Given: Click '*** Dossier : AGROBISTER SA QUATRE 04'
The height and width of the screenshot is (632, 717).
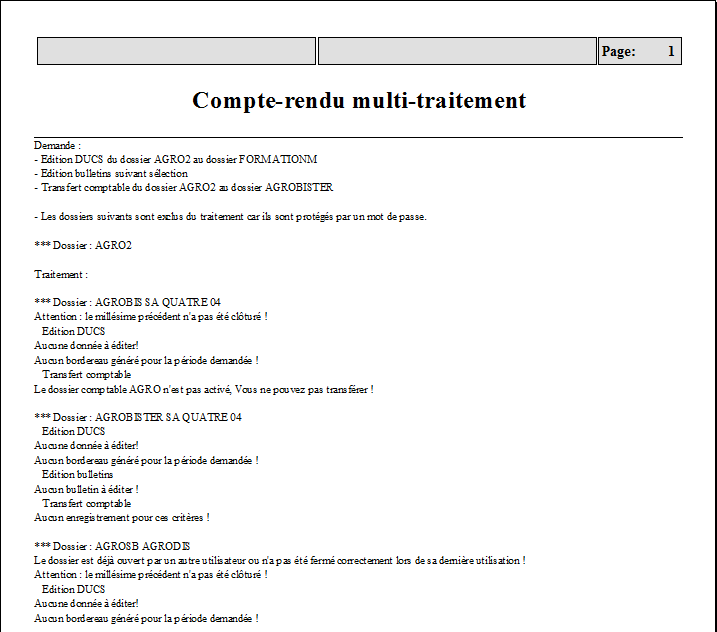Looking at the screenshot, I should [138, 417].
